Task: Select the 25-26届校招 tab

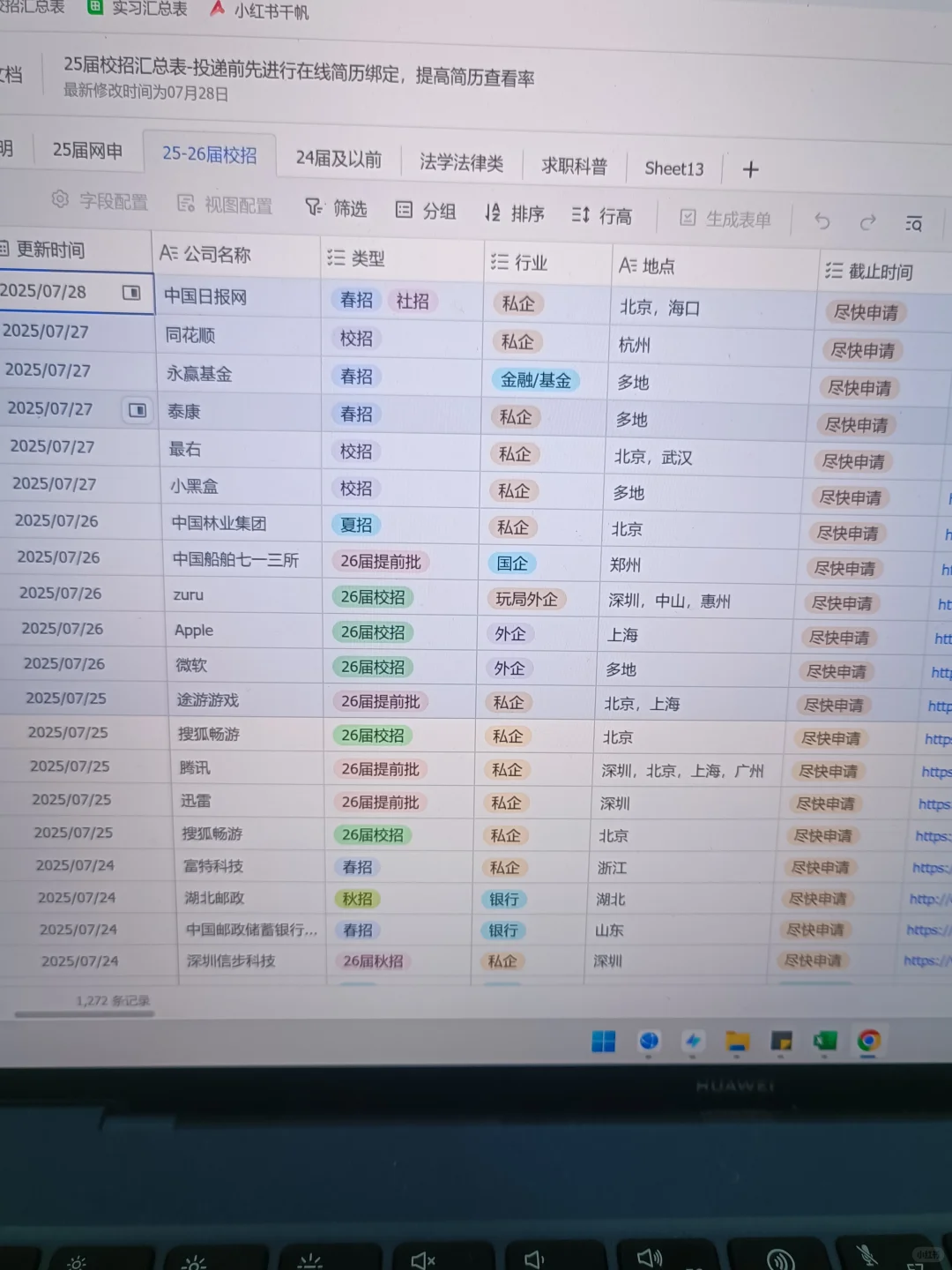Action: pos(209,154)
